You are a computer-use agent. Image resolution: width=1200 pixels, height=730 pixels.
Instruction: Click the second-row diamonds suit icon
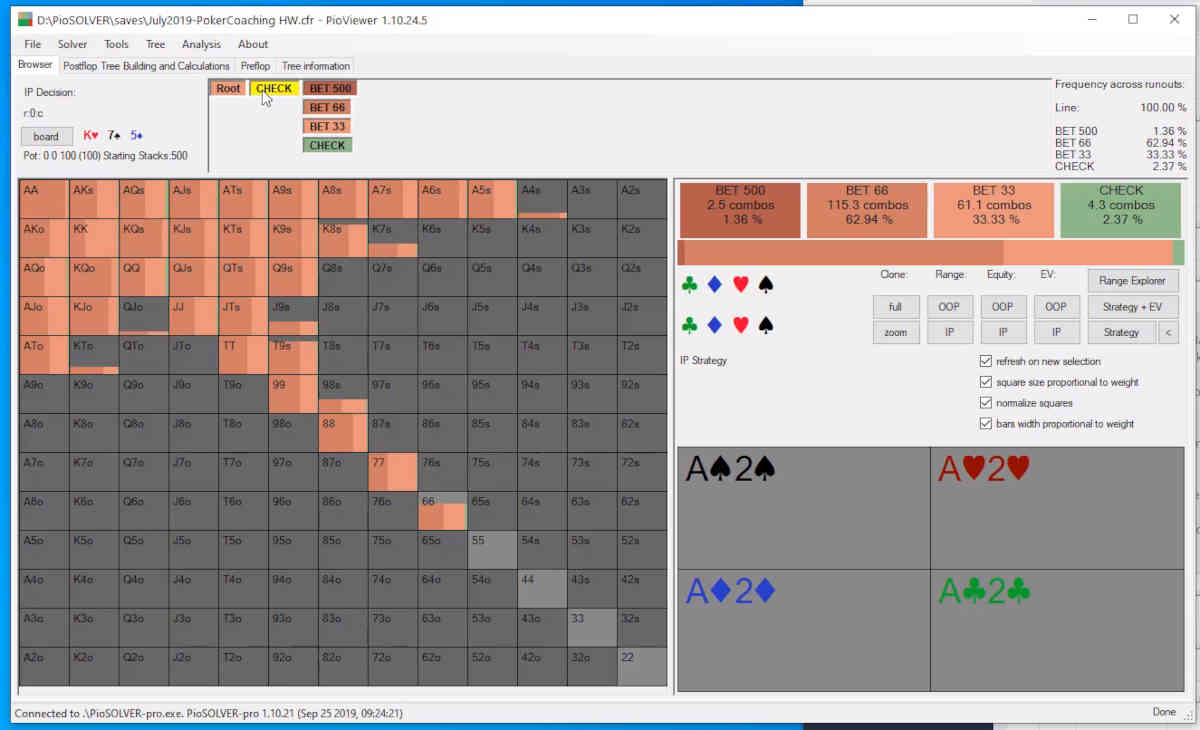point(715,324)
